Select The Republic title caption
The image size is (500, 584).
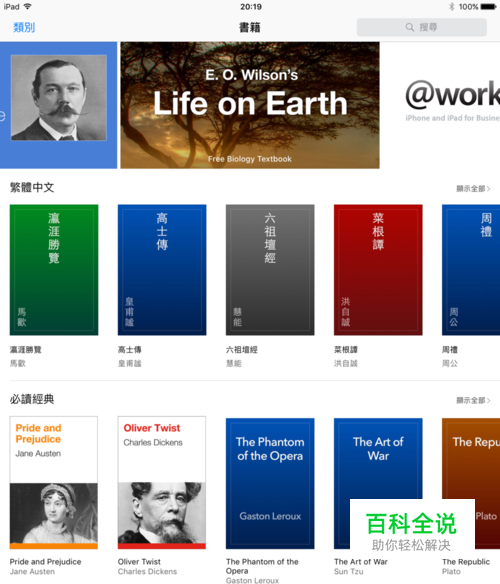[x=466, y=562]
